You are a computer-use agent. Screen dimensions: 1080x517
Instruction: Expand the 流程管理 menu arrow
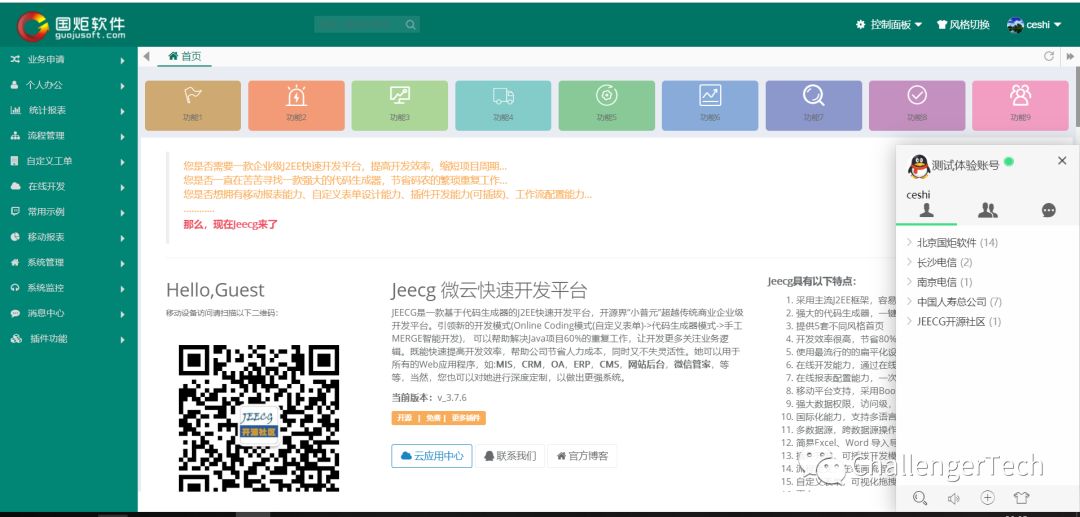click(x=123, y=137)
